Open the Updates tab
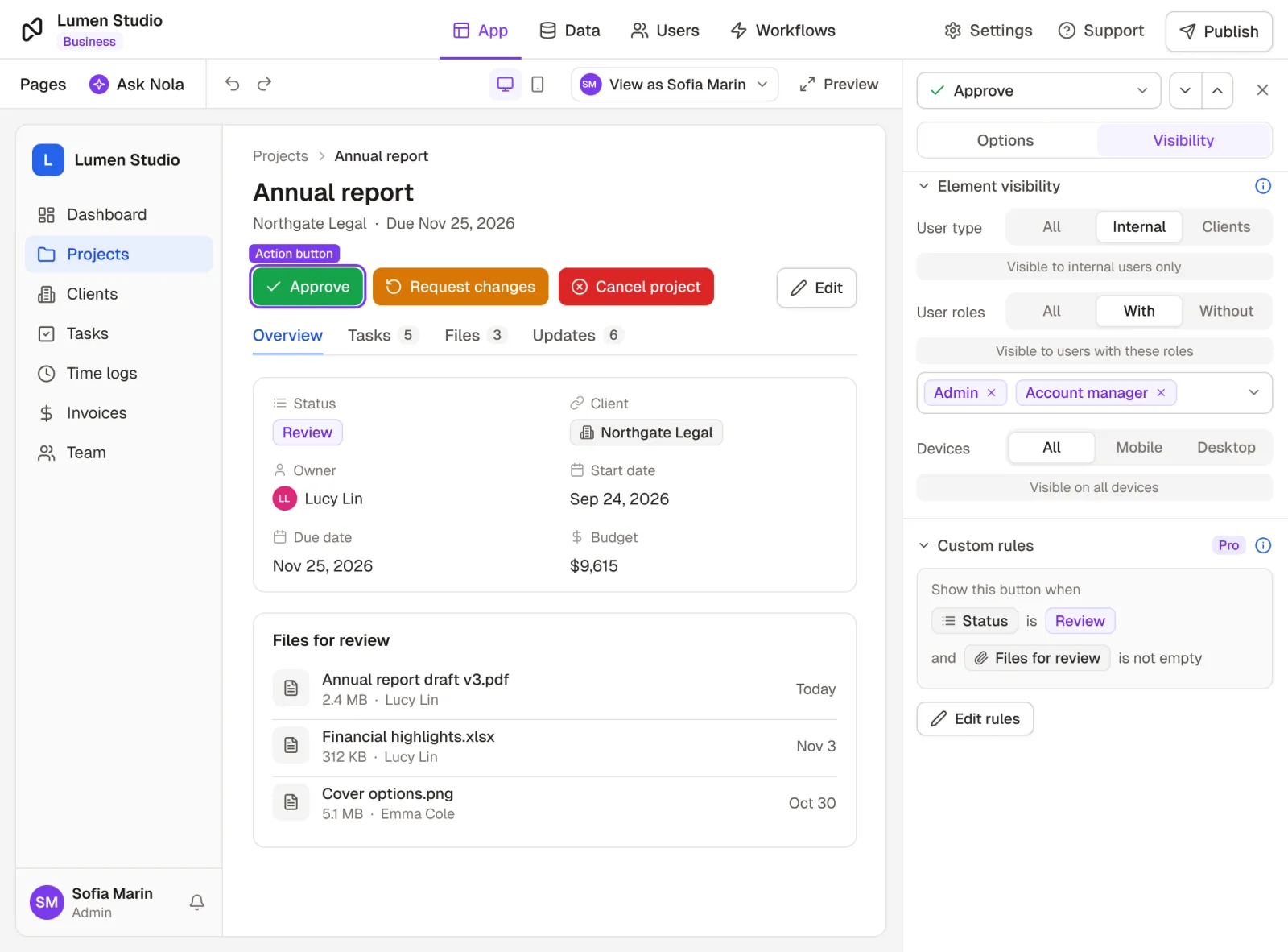Screen dimensions: 1288x952 [577, 336]
